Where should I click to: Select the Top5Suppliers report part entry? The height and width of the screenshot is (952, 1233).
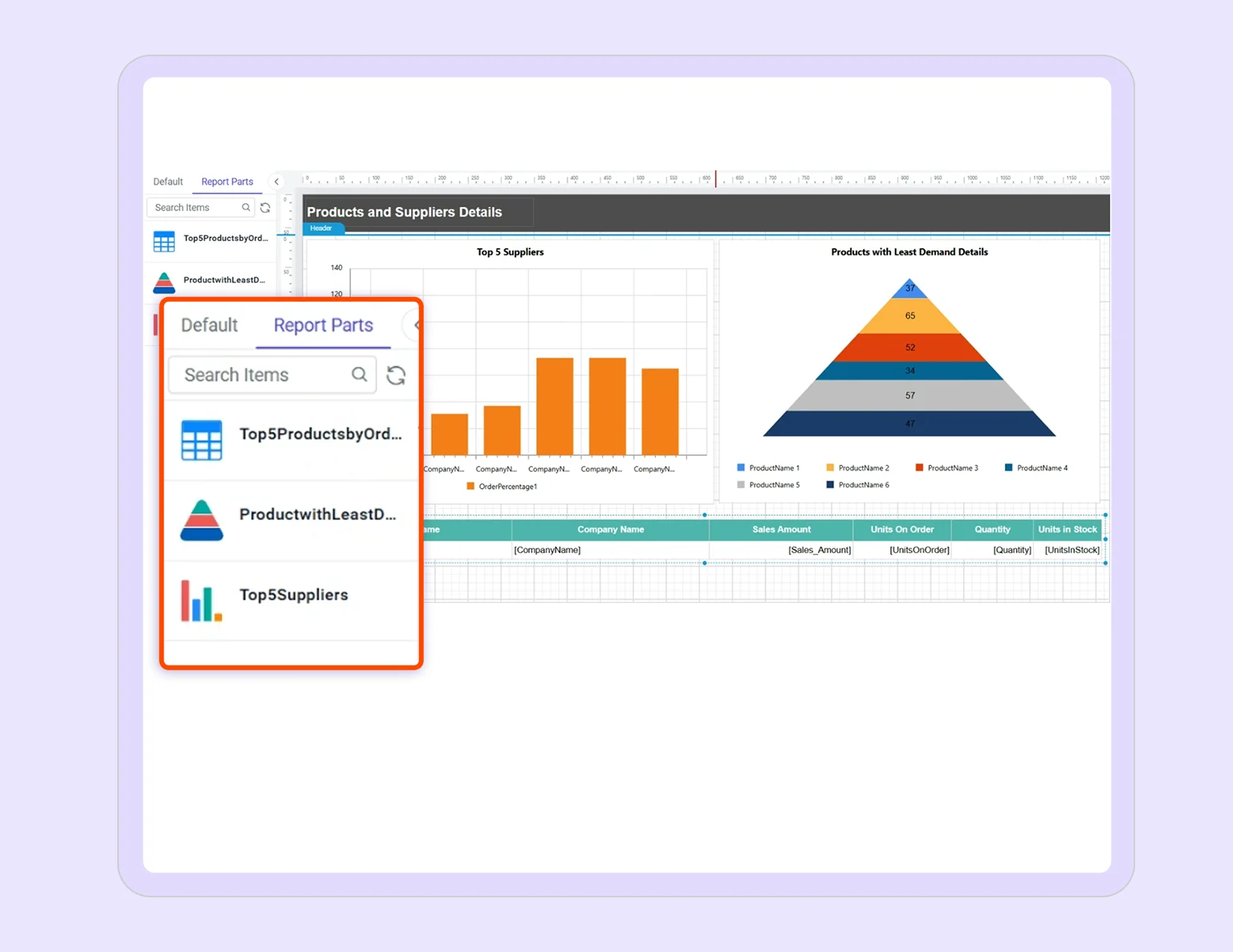click(293, 595)
